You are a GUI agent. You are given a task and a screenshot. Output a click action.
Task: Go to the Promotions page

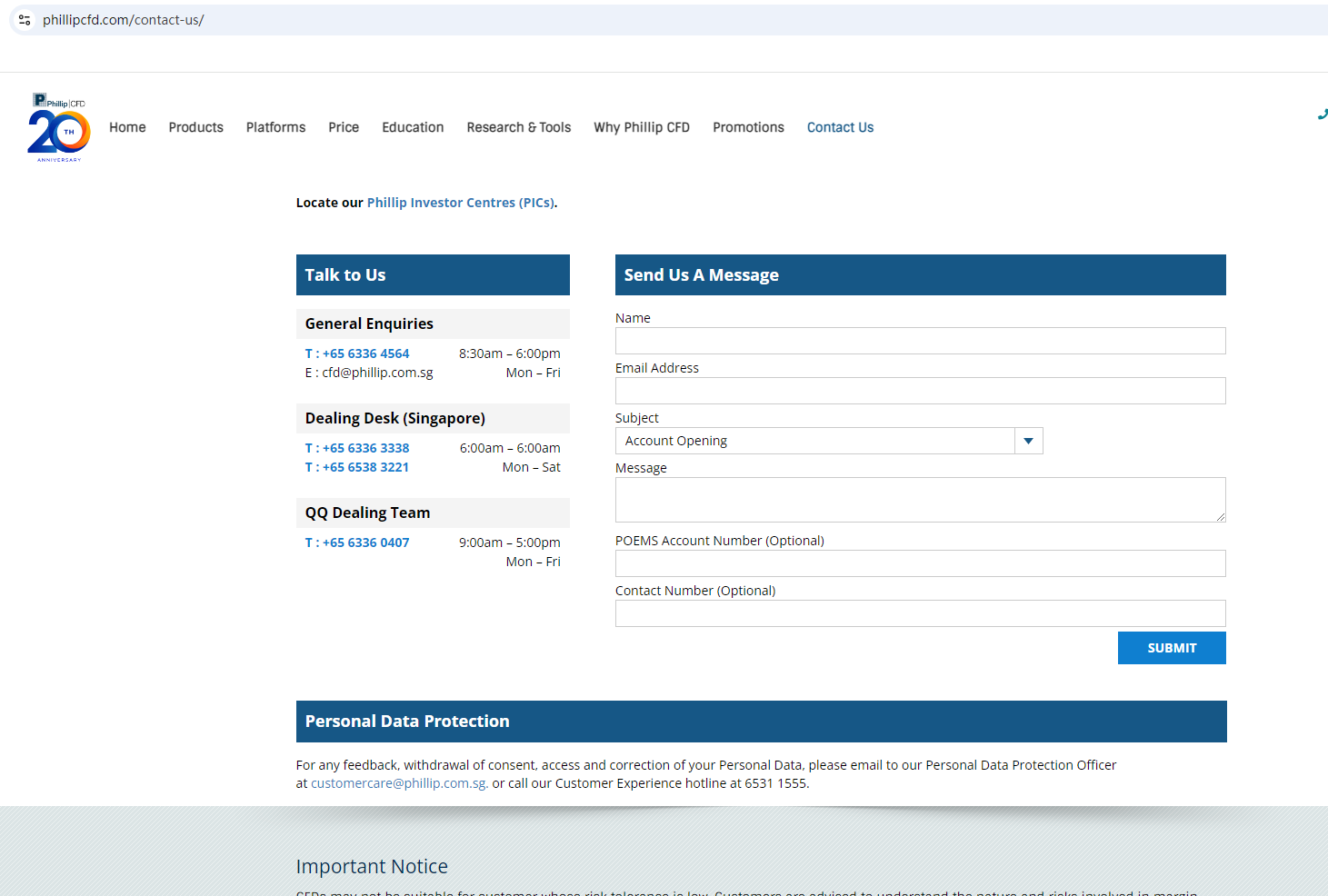click(x=748, y=127)
